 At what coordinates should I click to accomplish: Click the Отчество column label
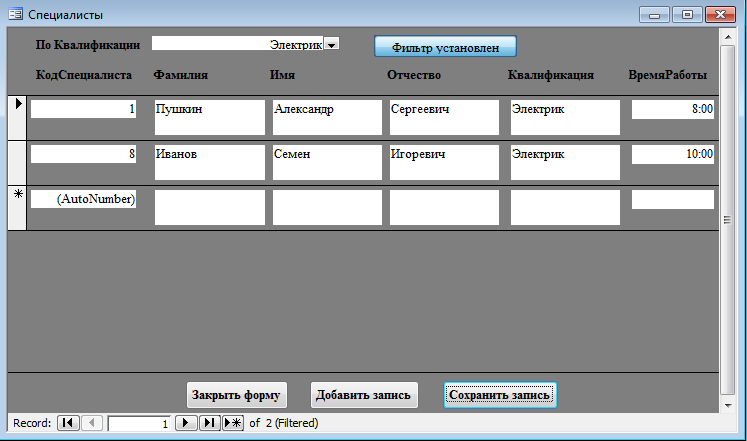coord(414,75)
